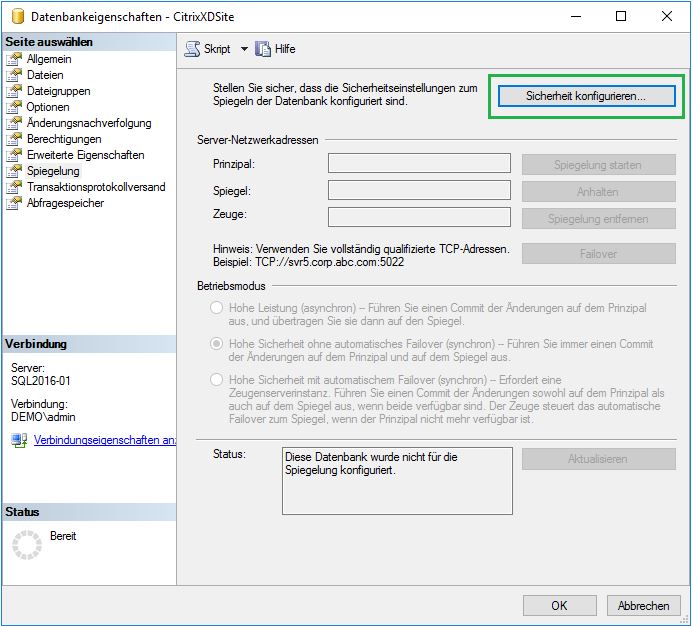Open the Transaktionsprotokollversand page

pos(96,187)
